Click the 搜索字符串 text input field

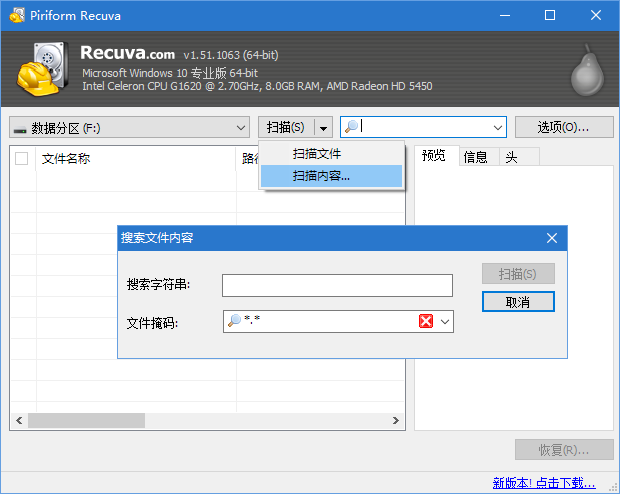click(337, 286)
